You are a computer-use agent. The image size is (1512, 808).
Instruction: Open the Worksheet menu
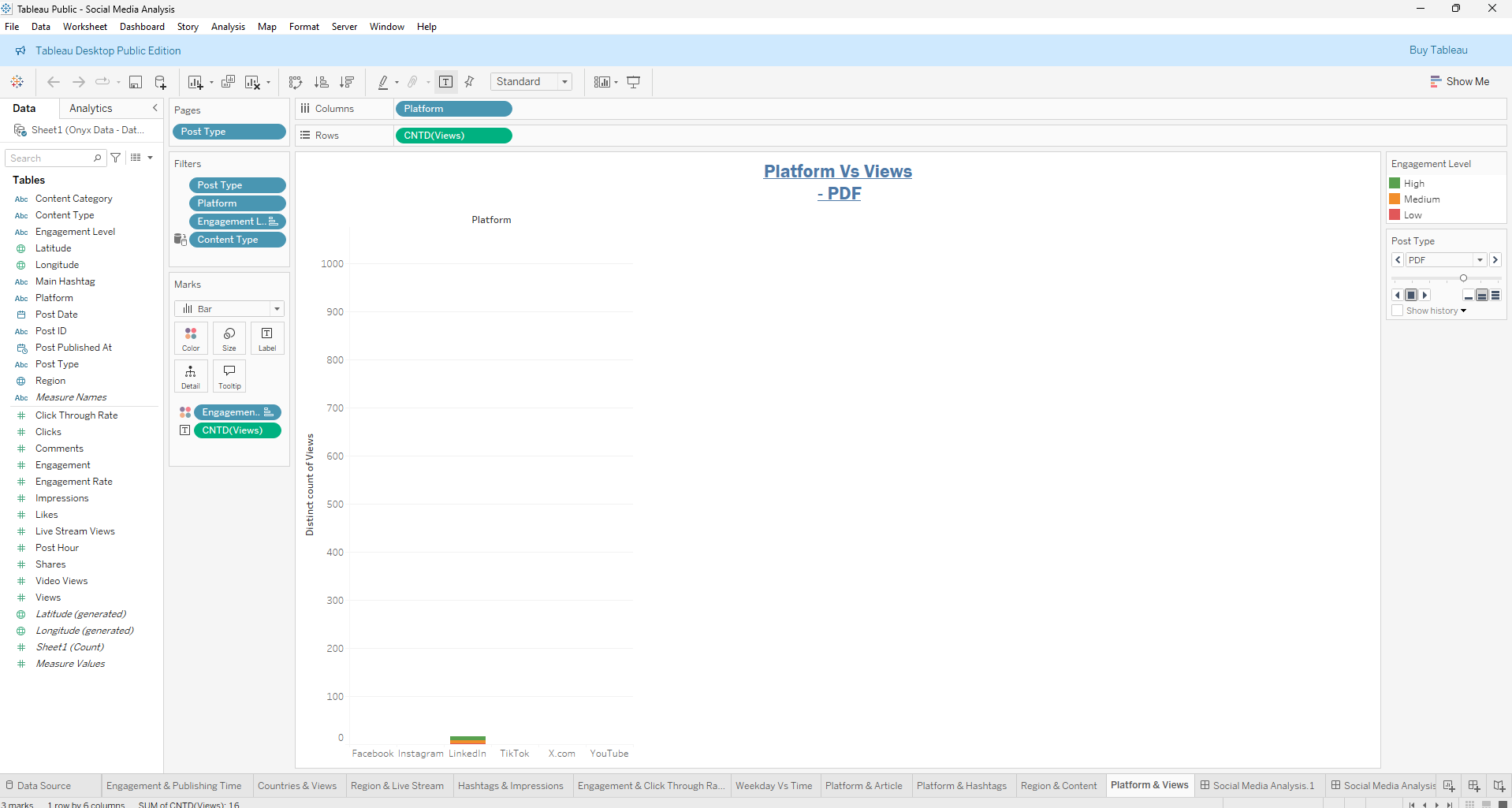85,27
